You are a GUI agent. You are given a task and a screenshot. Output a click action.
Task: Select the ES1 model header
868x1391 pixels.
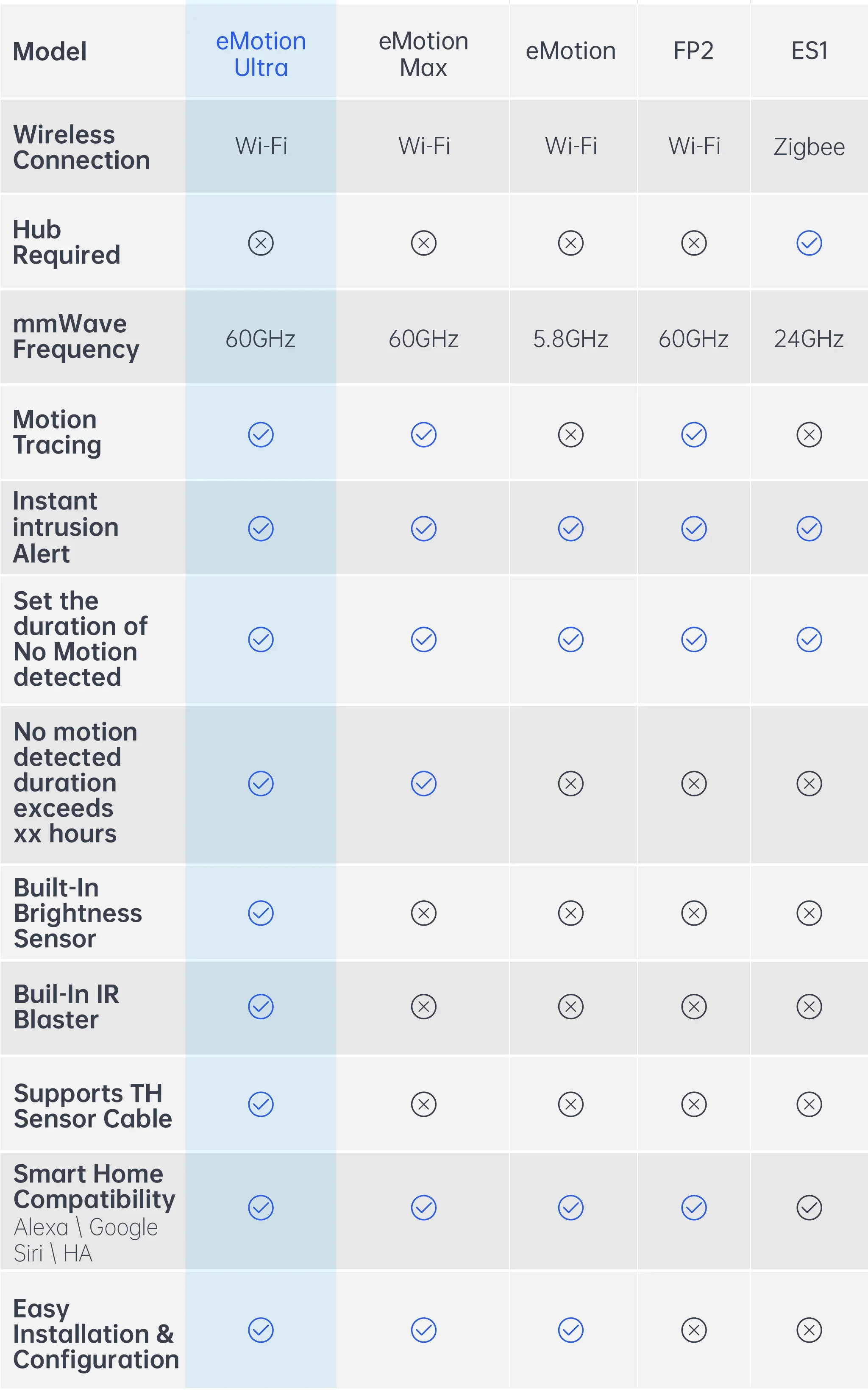[809, 51]
